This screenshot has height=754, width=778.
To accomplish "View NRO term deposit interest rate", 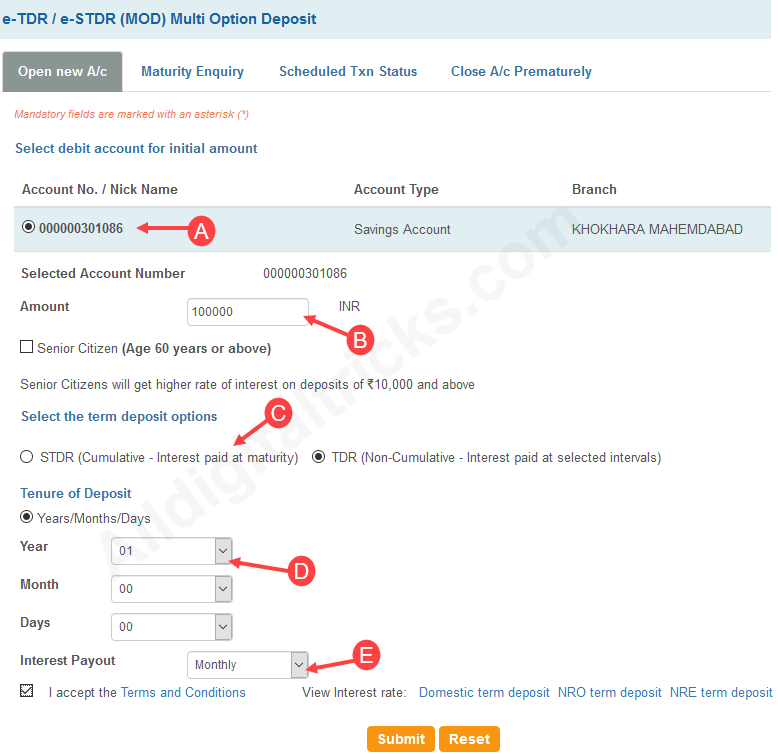I will pyautogui.click(x=609, y=692).
